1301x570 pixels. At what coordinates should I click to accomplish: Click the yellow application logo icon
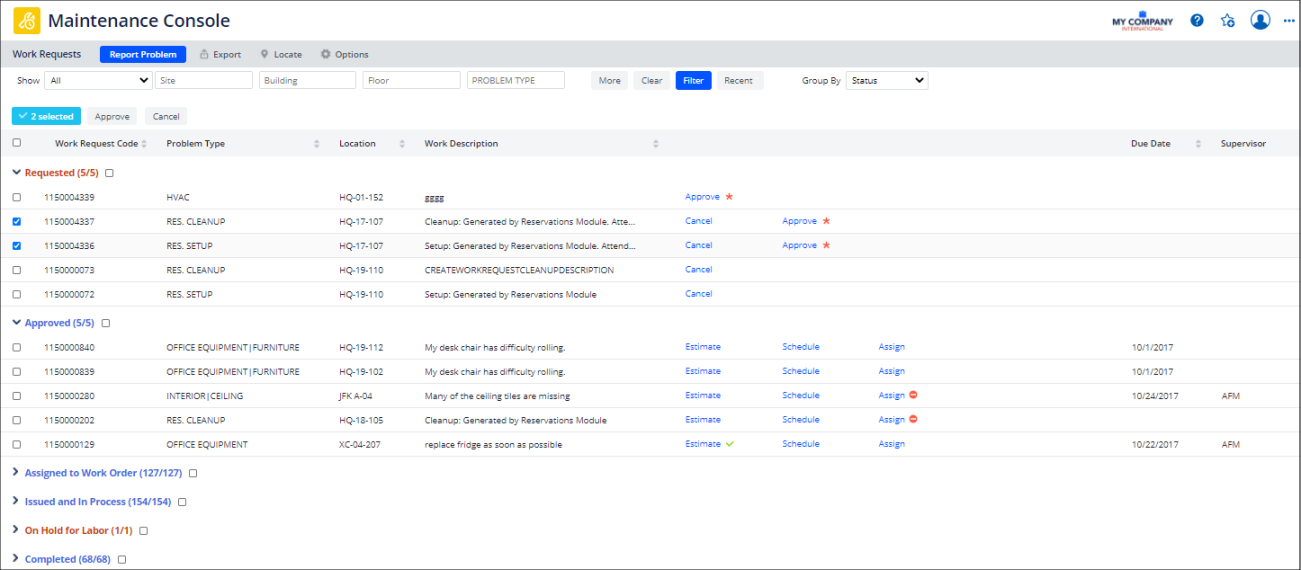[x=27, y=21]
